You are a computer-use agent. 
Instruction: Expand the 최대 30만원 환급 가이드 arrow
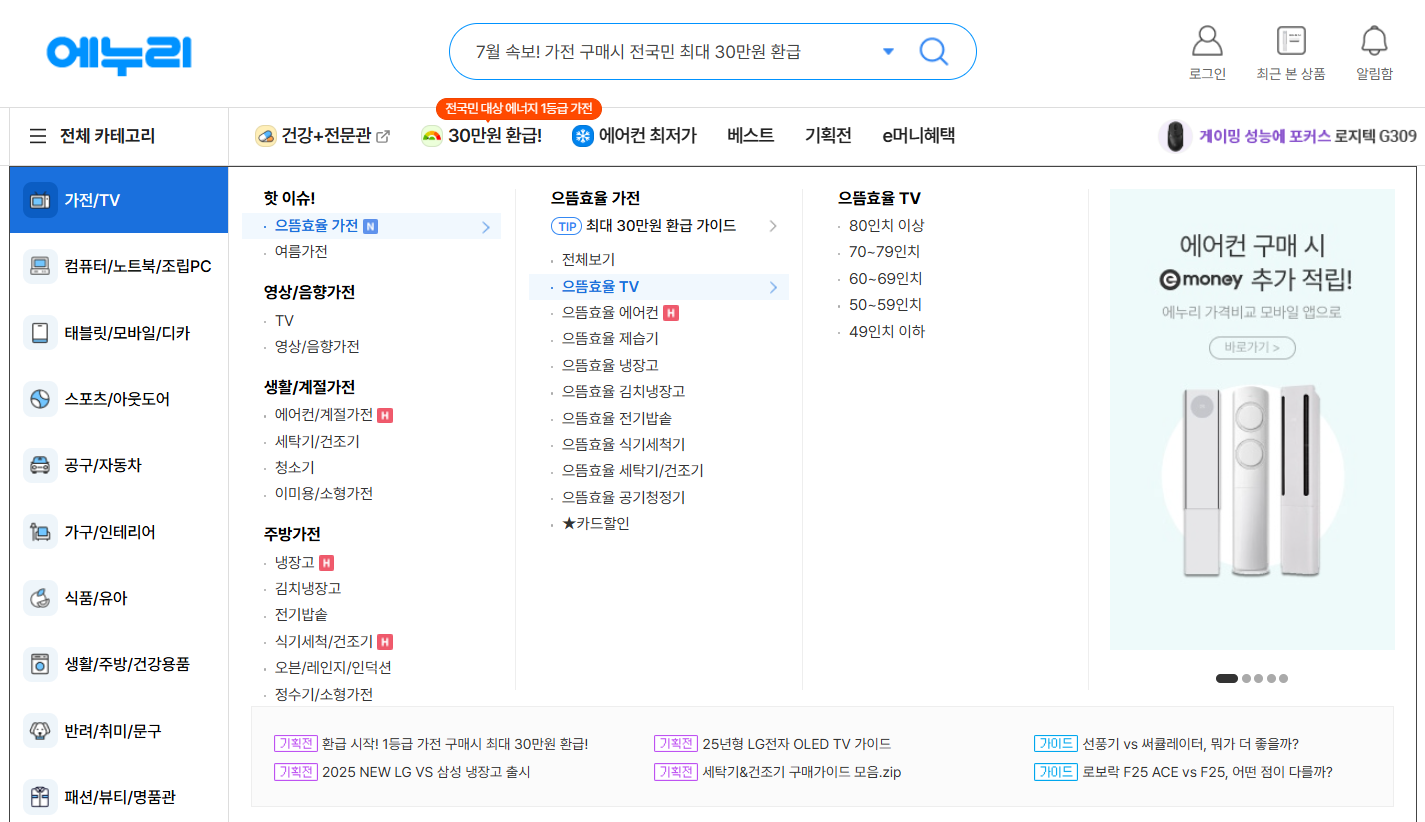coord(772,226)
